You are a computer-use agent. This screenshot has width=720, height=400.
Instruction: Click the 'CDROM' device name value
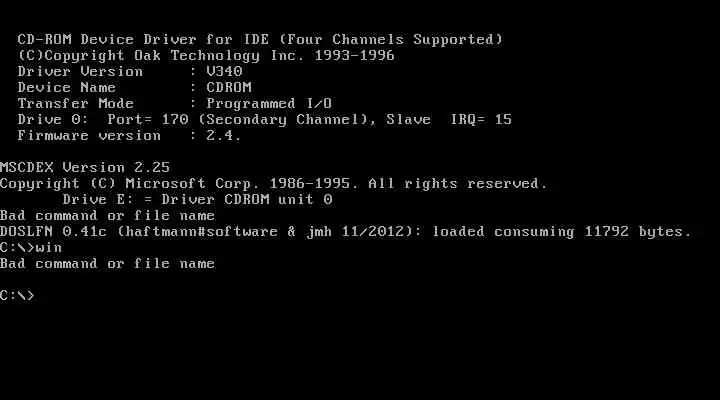(x=229, y=87)
